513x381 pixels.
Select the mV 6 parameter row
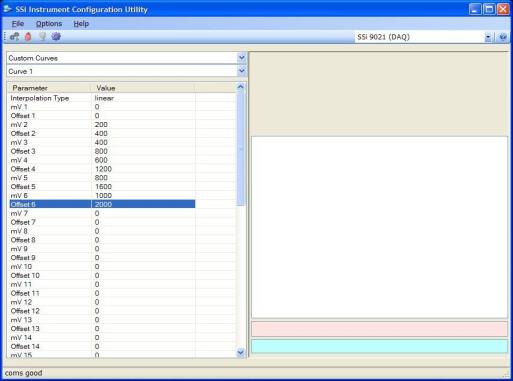point(102,196)
